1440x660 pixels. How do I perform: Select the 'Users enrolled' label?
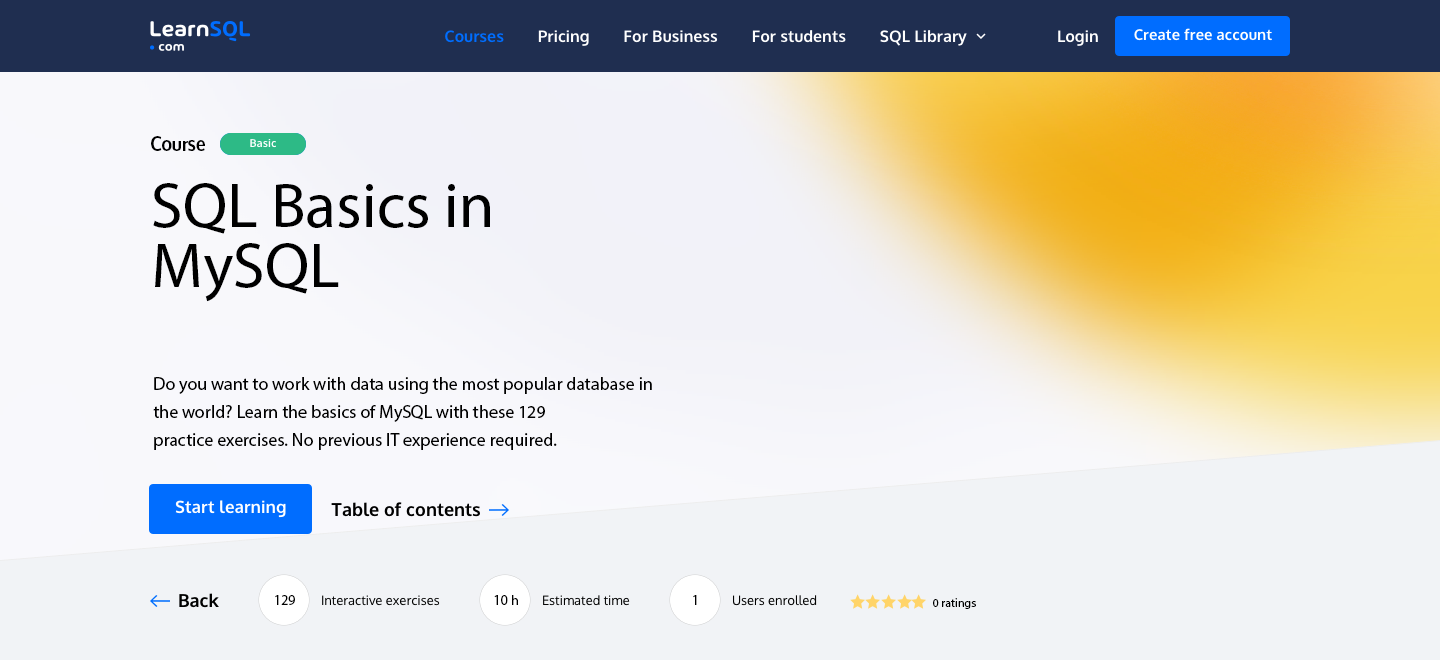pyautogui.click(x=774, y=601)
